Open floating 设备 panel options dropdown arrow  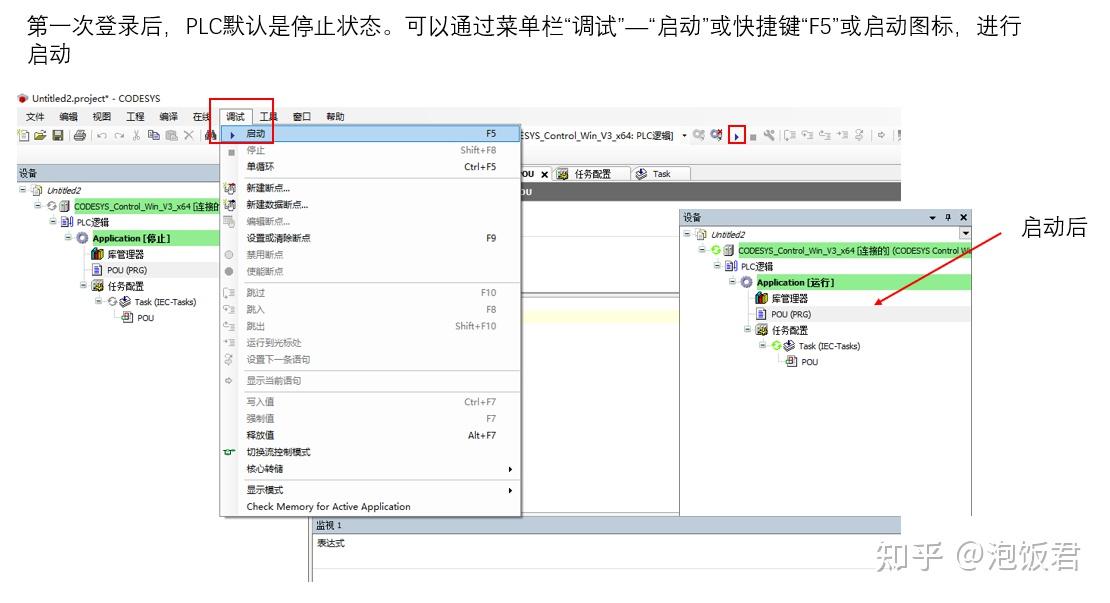pos(932,218)
